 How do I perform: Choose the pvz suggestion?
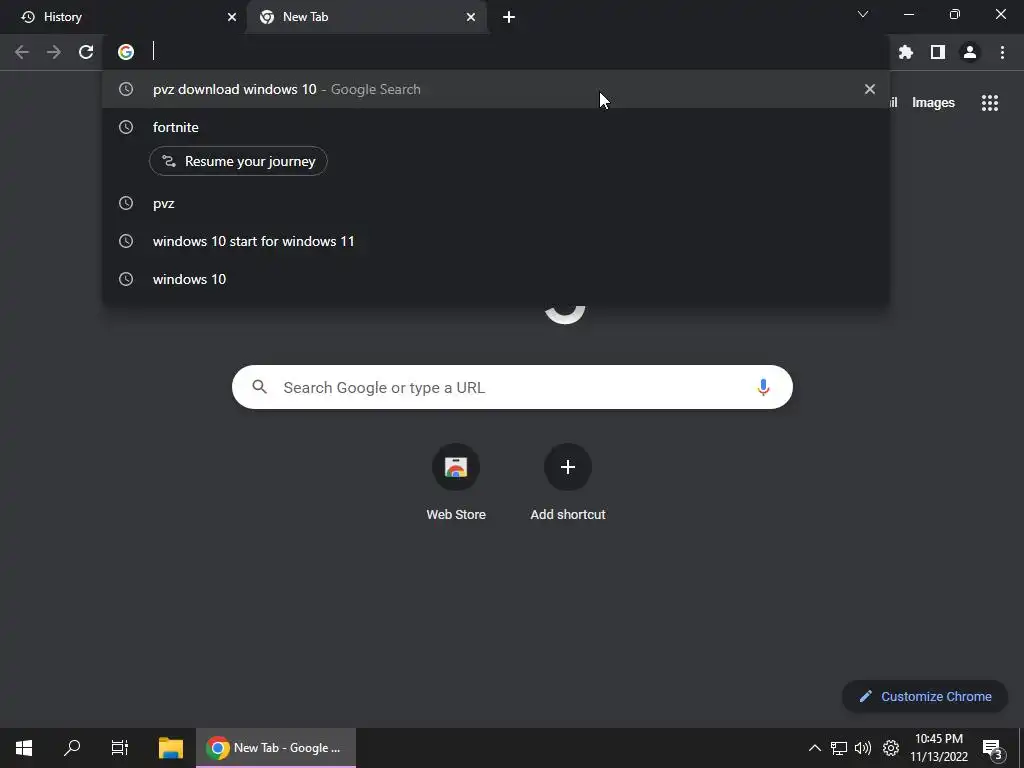tap(496, 203)
